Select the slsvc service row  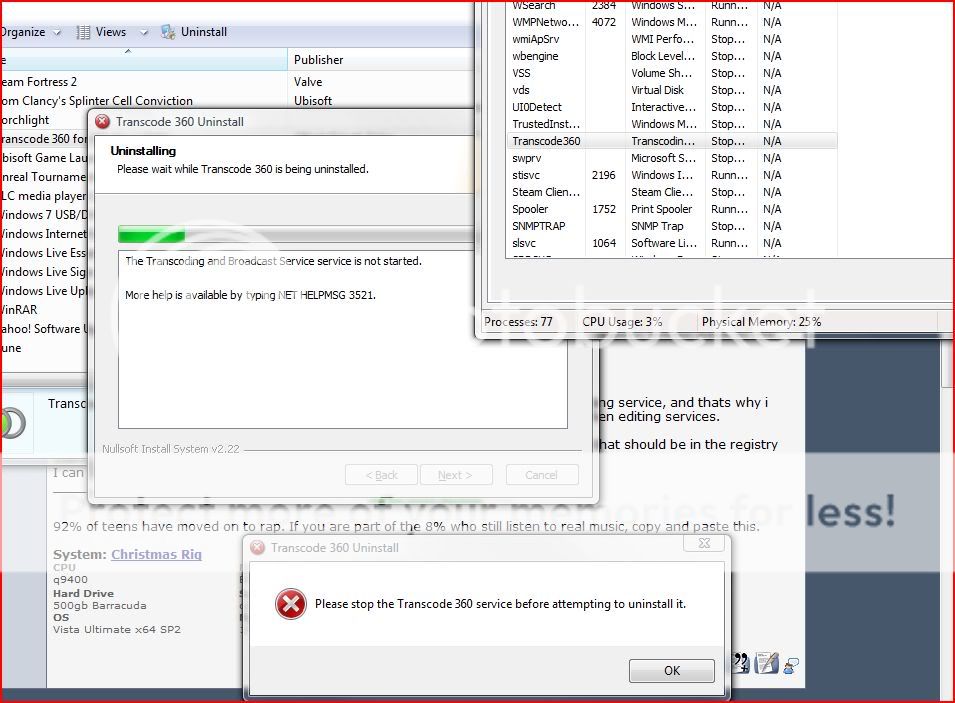672,243
